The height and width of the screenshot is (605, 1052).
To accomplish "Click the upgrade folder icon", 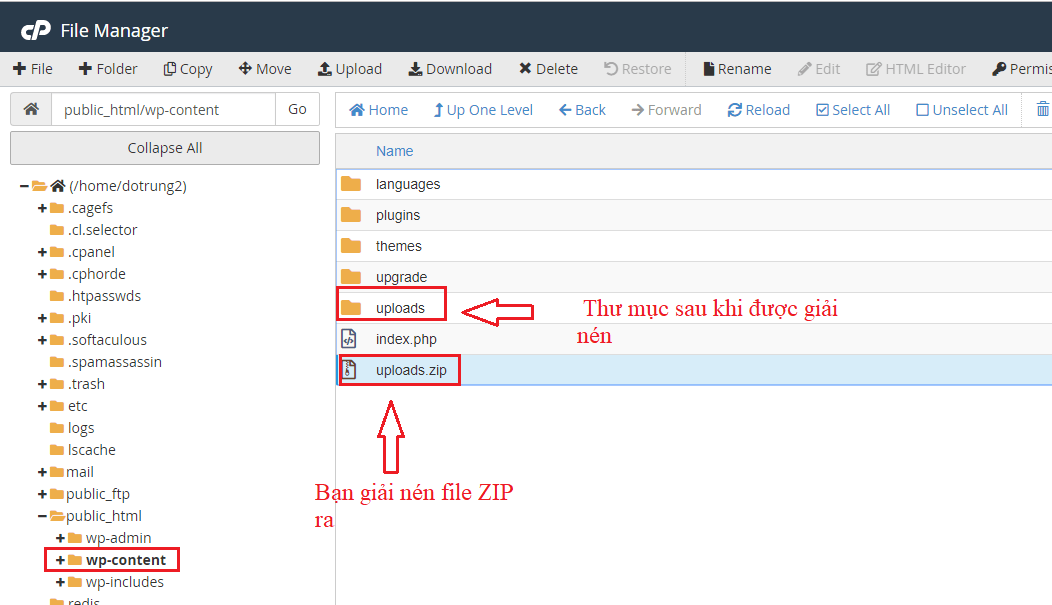I will [x=351, y=276].
